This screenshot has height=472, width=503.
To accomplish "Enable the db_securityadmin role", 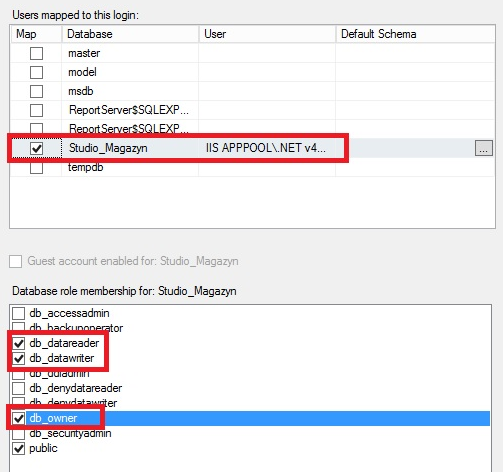I will 19,434.
